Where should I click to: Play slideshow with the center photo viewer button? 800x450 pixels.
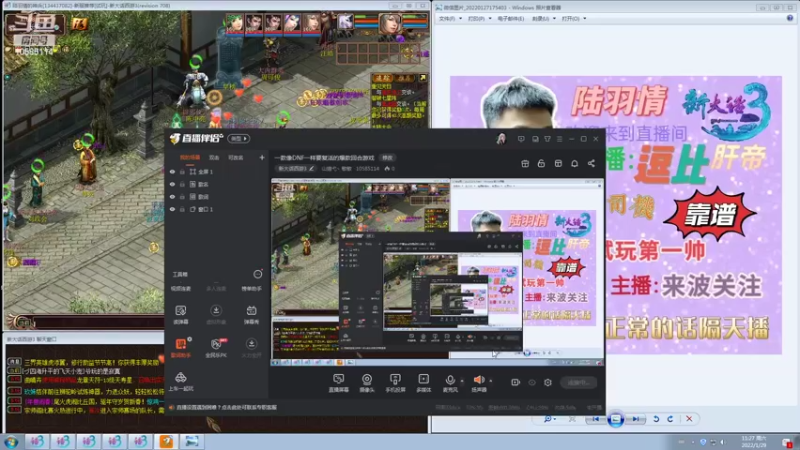point(615,419)
